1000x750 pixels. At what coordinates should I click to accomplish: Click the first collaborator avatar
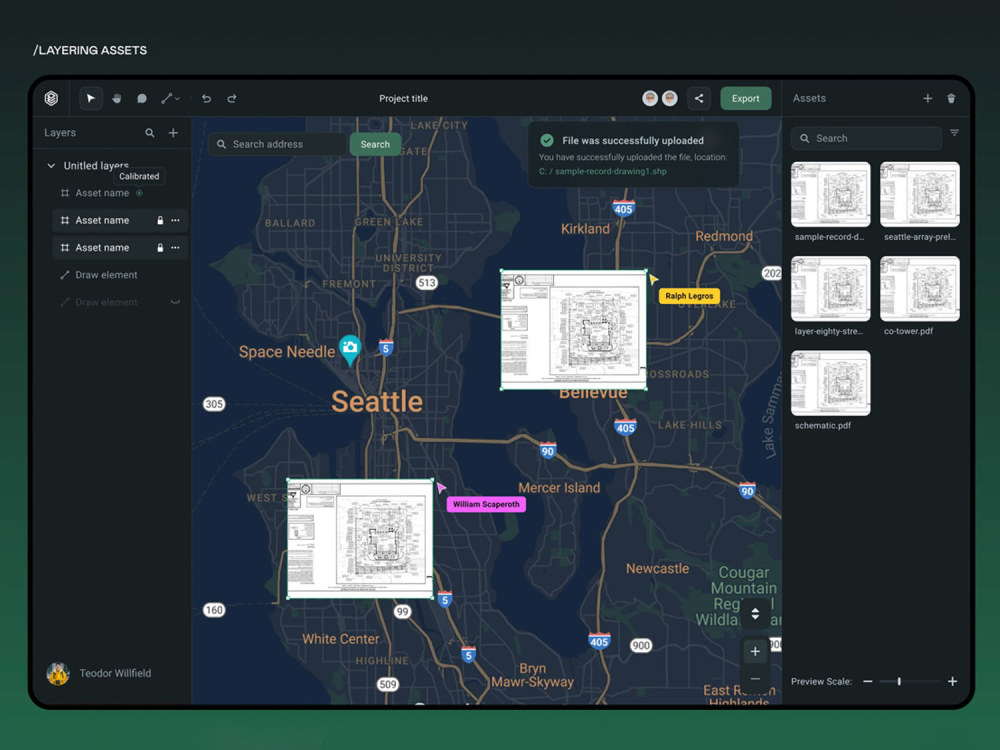click(650, 98)
